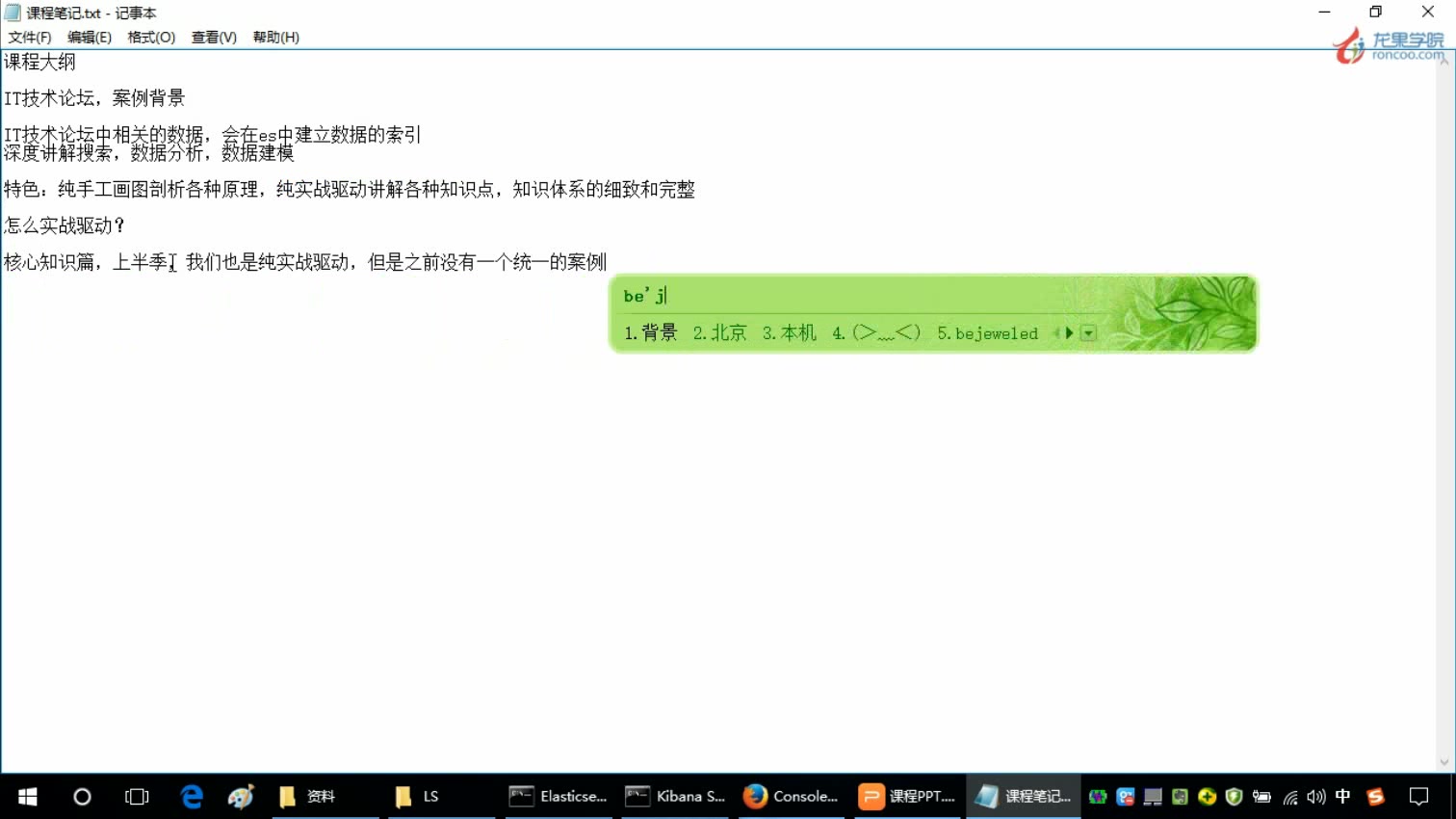Choose the emoticon candidate 4 in the IME bar
The height and width of the screenshot is (819, 1456).
click(876, 332)
